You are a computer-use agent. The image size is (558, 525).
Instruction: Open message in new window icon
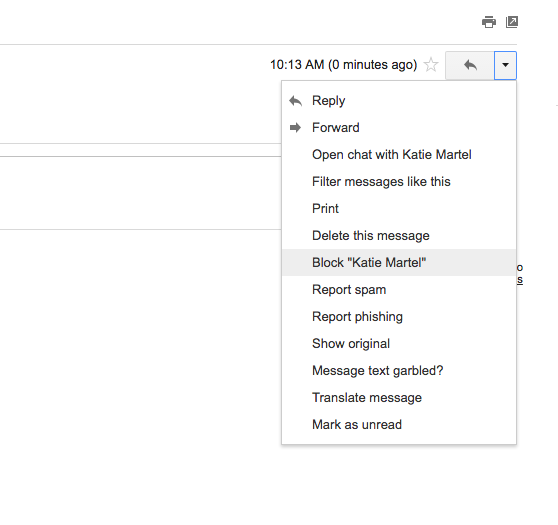click(x=512, y=22)
